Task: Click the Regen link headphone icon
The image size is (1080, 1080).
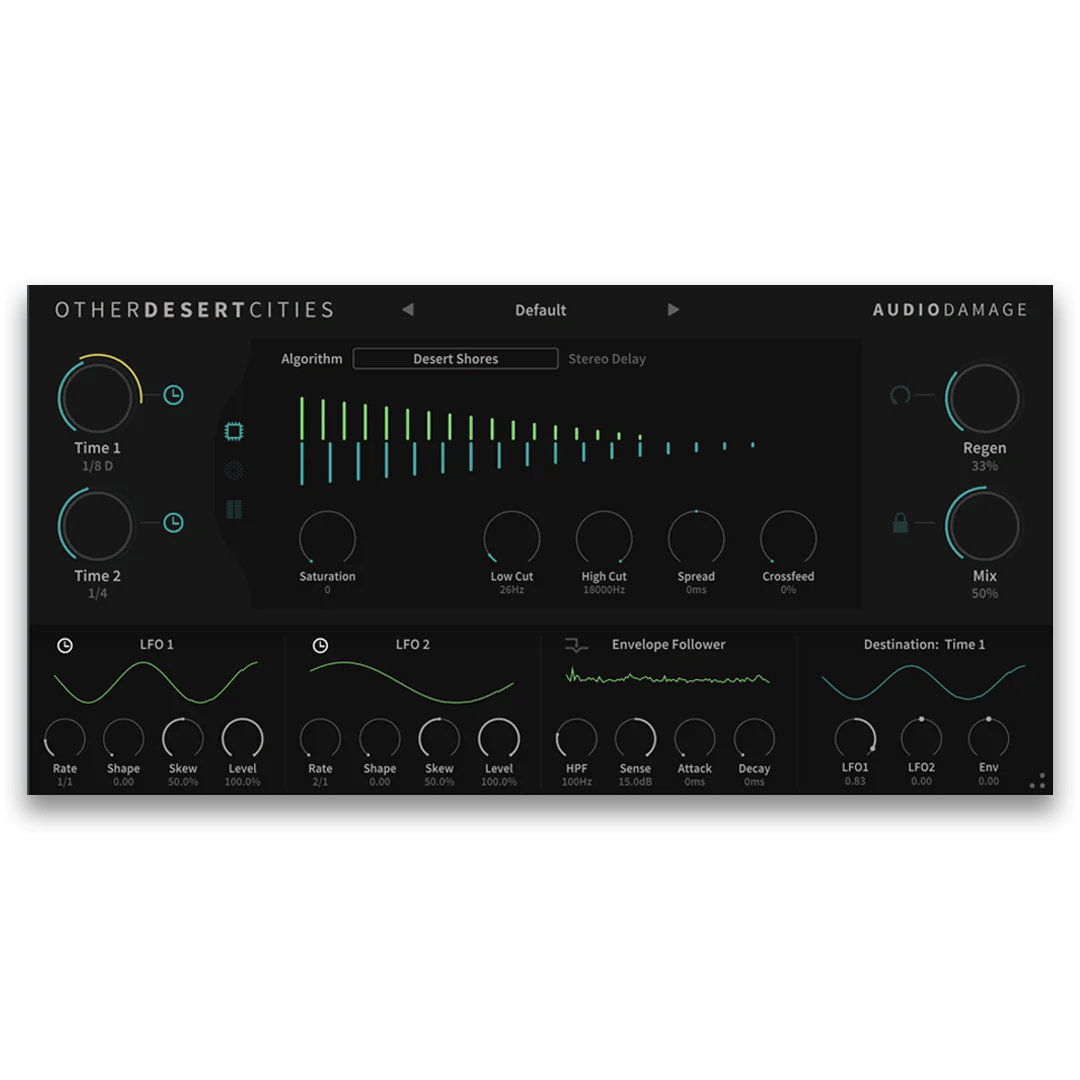Action: 900,395
